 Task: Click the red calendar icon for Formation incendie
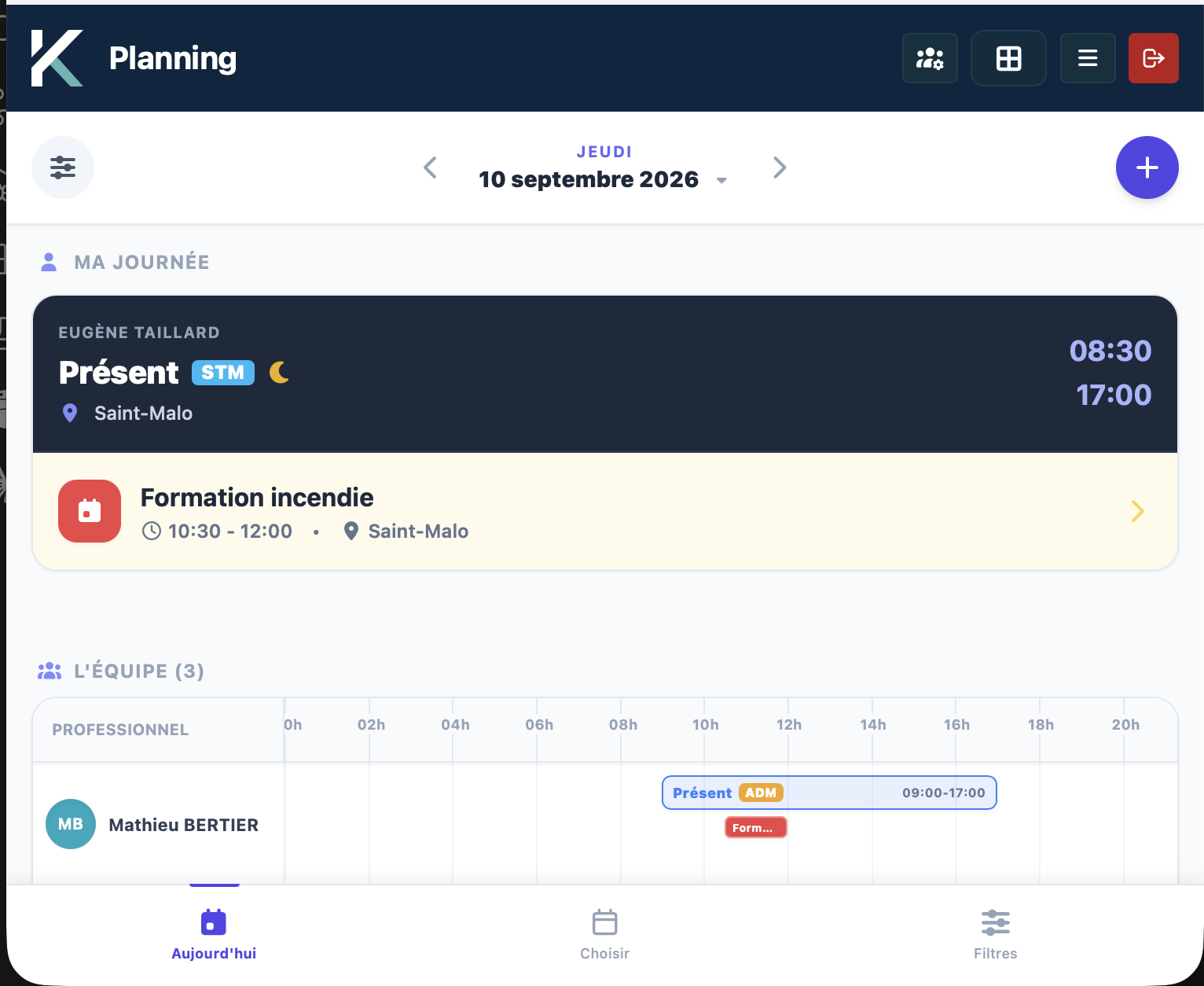coord(90,511)
